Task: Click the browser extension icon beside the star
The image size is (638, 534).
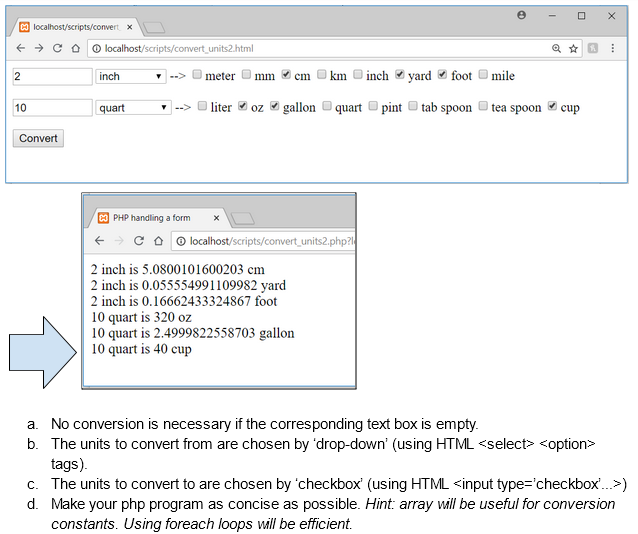Action: (x=593, y=48)
